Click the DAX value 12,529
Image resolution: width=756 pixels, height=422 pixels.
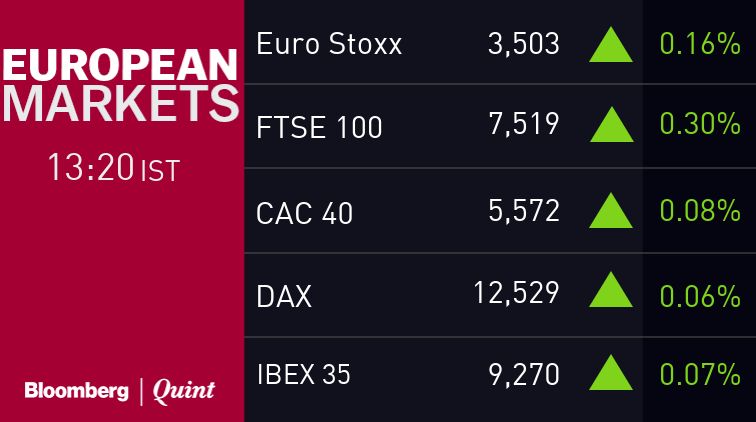pyautogui.click(x=516, y=295)
